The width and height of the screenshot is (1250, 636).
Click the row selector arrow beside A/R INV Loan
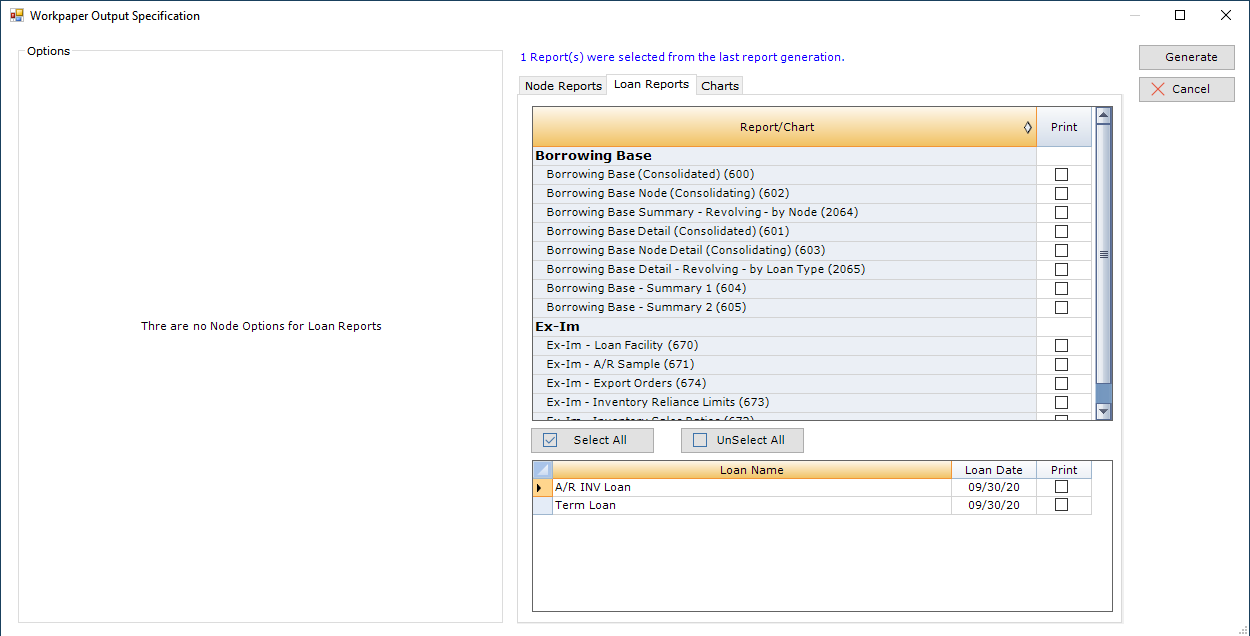[541, 488]
